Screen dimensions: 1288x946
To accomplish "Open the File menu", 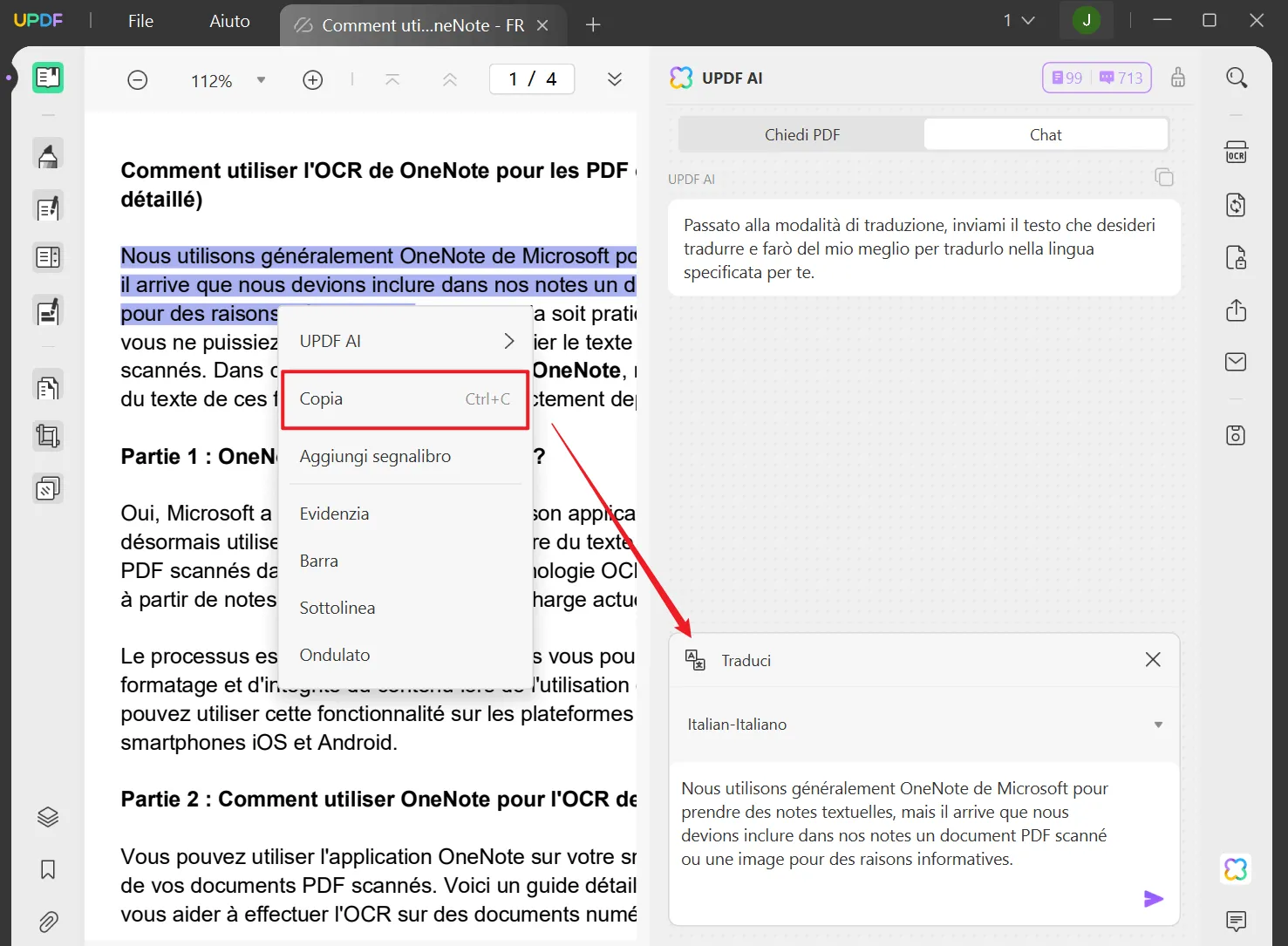I will (x=140, y=21).
